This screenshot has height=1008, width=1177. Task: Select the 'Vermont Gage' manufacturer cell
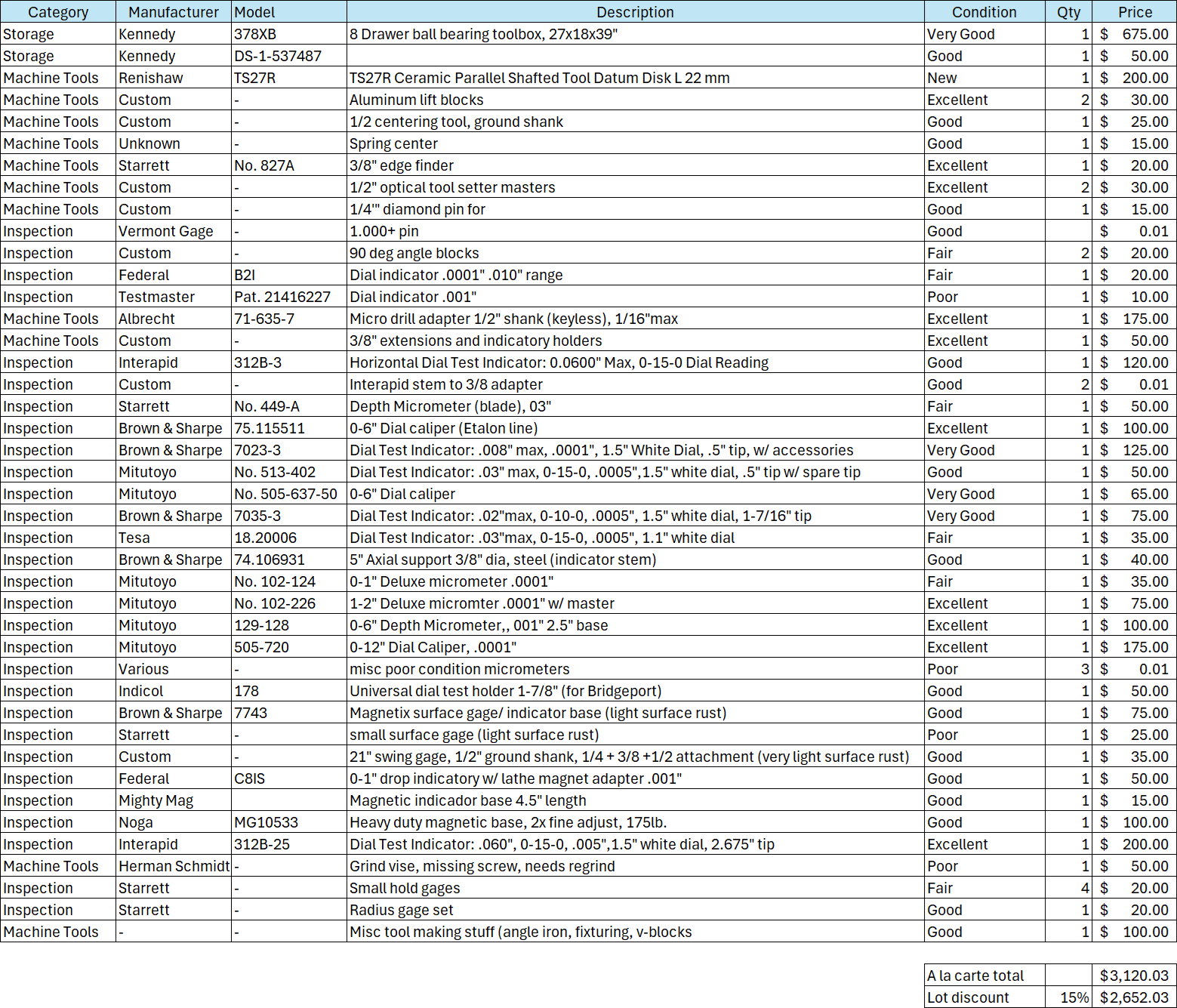click(x=174, y=231)
